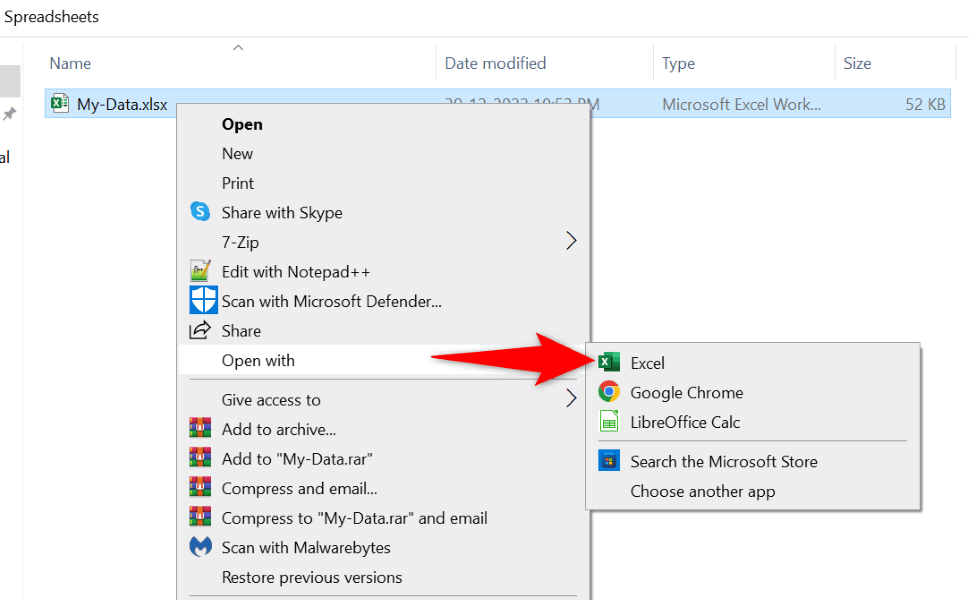This screenshot has width=969, height=600.
Task: Click the Skype icon in context menu
Action: [201, 212]
